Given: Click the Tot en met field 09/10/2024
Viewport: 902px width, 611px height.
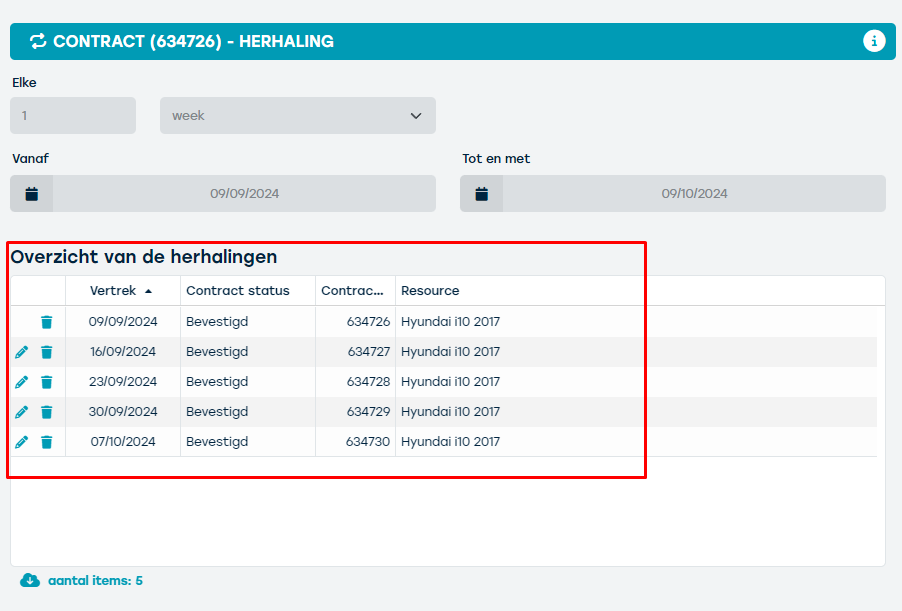Looking at the screenshot, I should coord(694,194).
